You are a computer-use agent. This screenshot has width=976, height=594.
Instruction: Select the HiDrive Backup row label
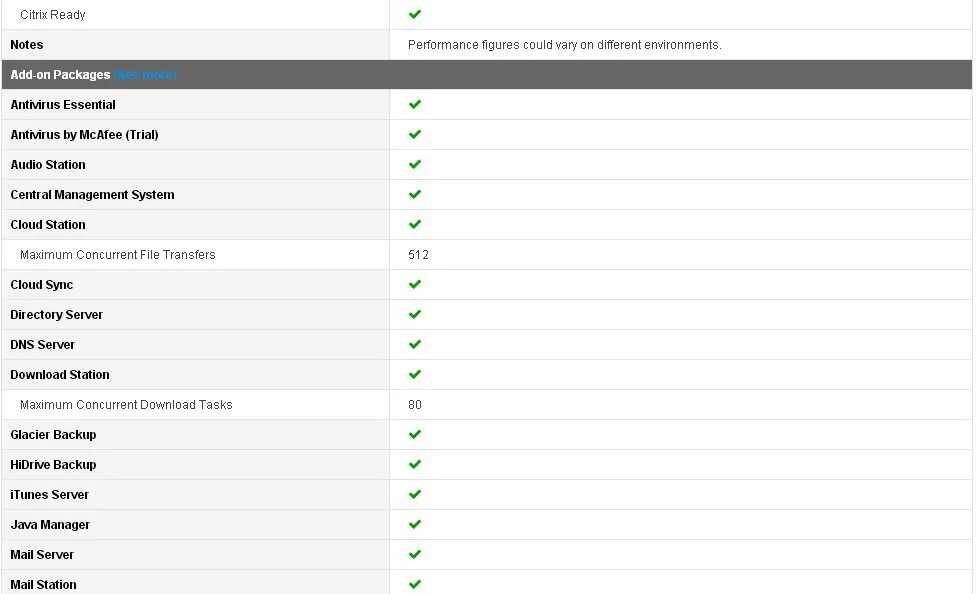pos(53,464)
